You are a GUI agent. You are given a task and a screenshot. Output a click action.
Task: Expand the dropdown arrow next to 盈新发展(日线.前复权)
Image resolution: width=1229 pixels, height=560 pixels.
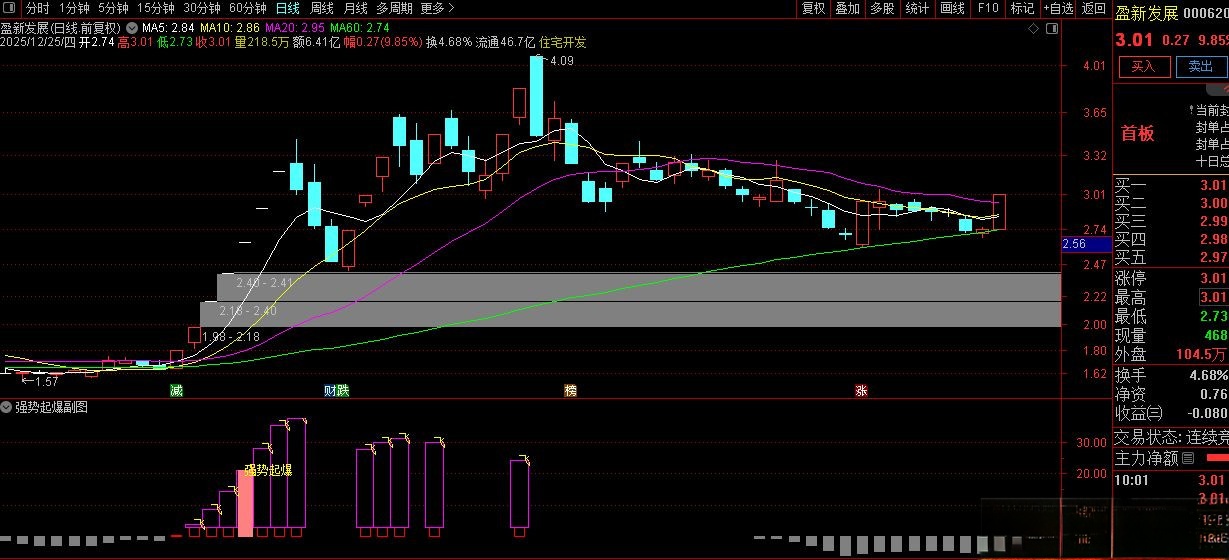(x=132, y=28)
